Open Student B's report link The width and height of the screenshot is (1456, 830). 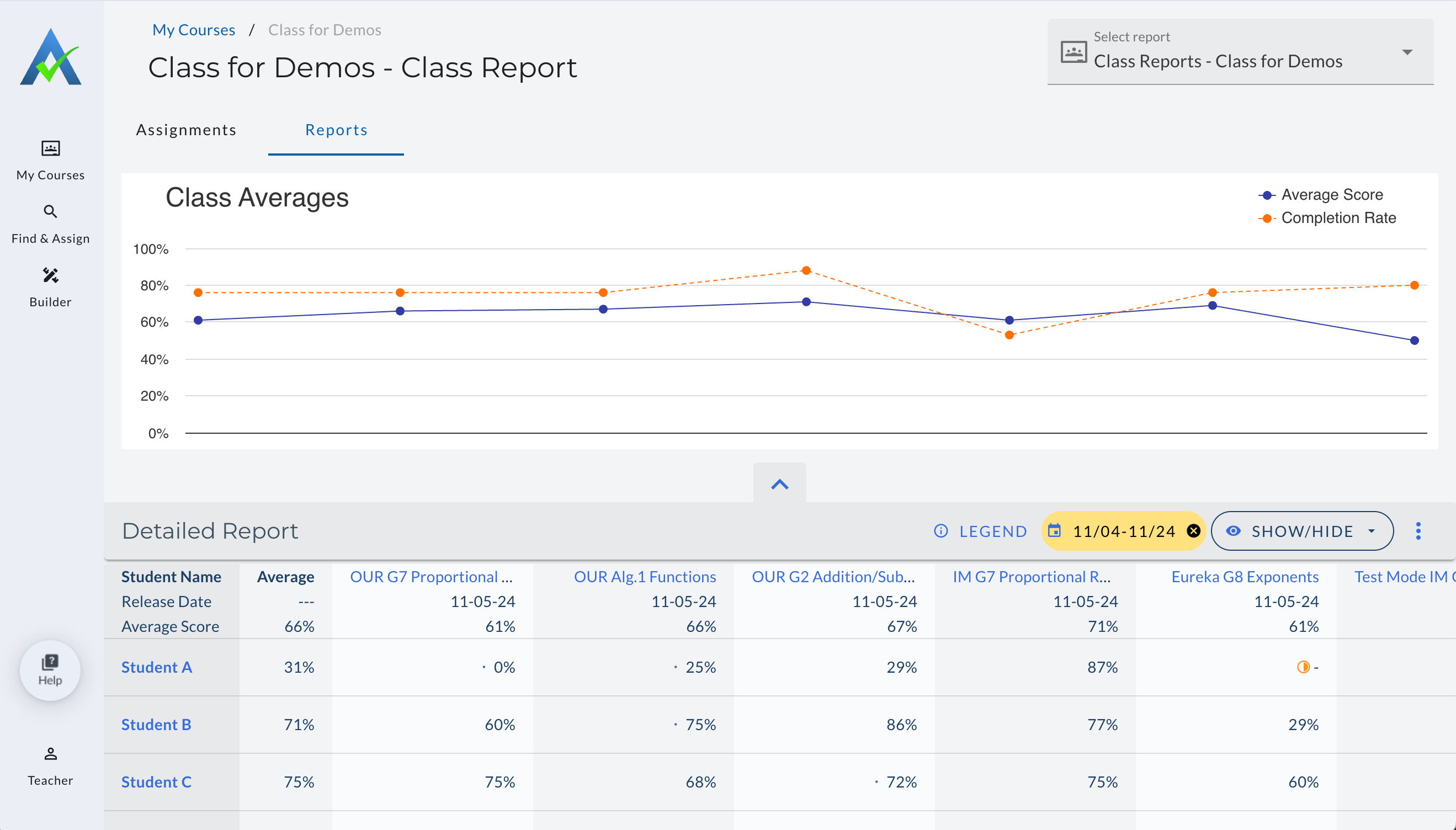(x=156, y=725)
